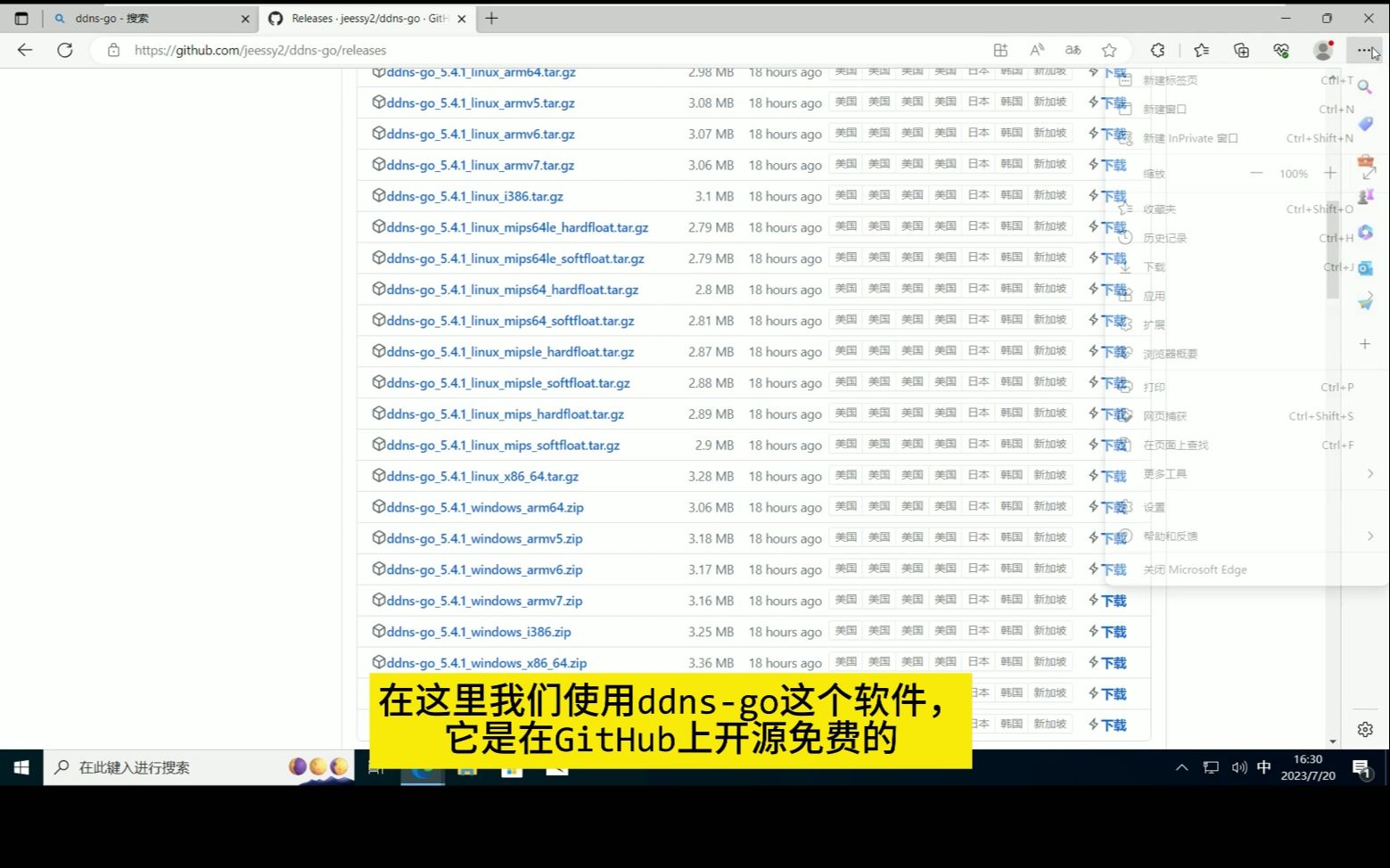Open ddns-go_5.4.1_windows_x86_64.zip file link
Screen dimensions: 1390x868
486,663
